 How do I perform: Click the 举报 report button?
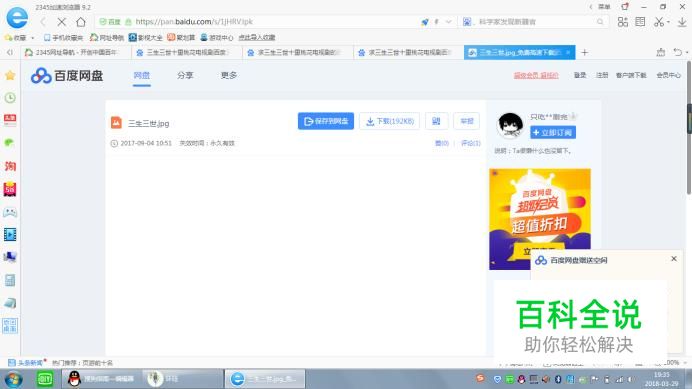click(x=466, y=121)
